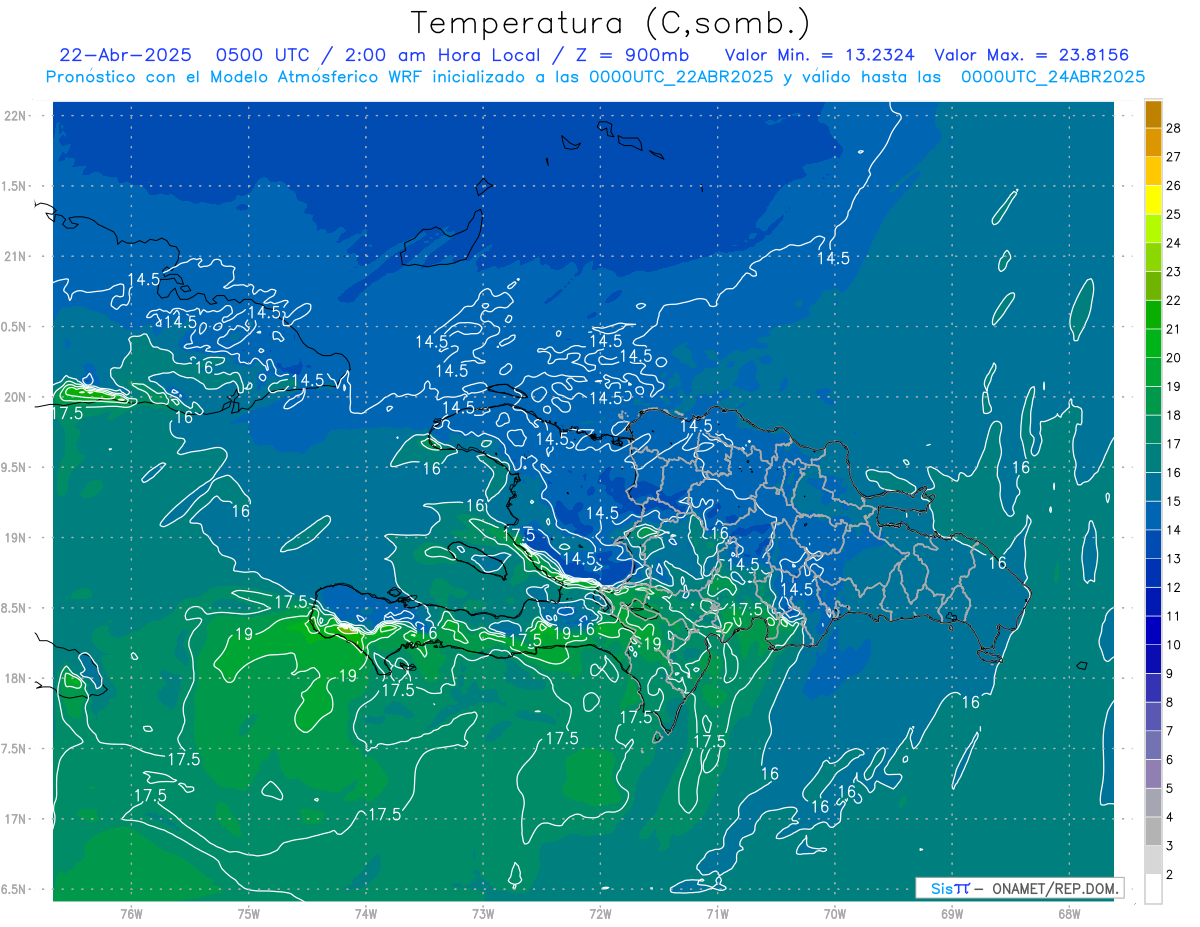Click the '22N' latitude axis label
This screenshot has height=927, width=1200.
(16, 115)
